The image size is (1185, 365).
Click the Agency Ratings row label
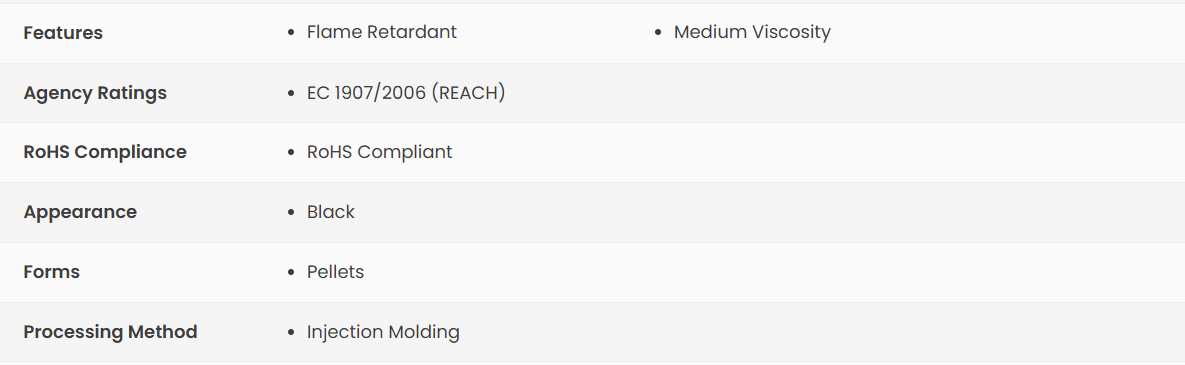click(x=95, y=93)
